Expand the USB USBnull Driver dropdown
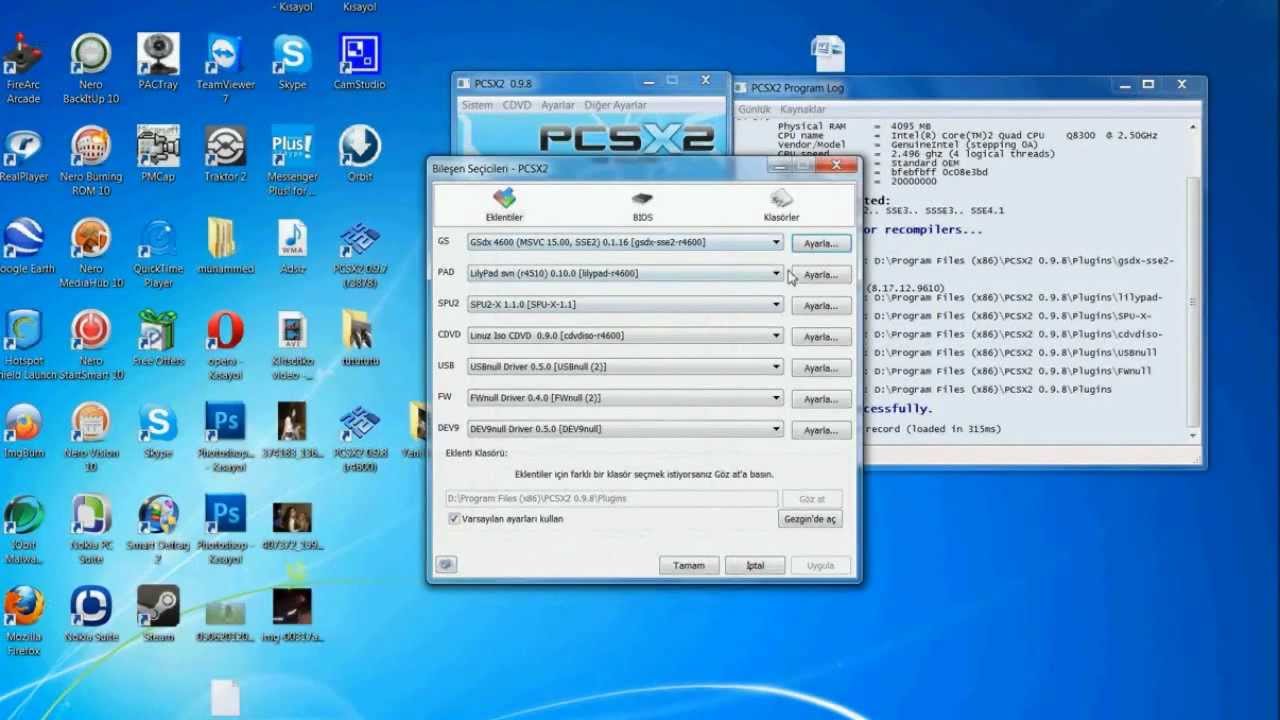The height and width of the screenshot is (720, 1280). click(776, 366)
